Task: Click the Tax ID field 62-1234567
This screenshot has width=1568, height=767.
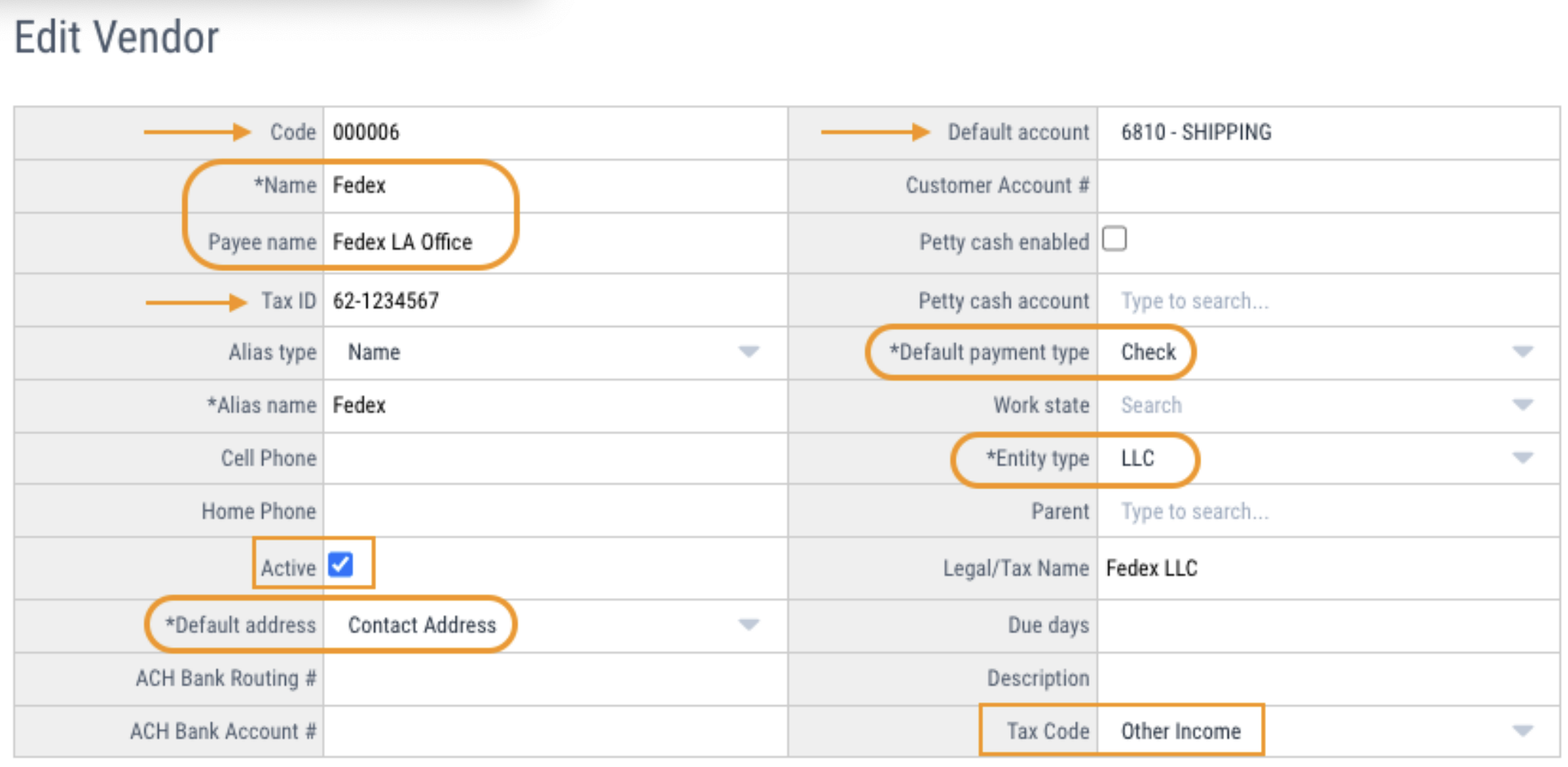Action: tap(555, 300)
